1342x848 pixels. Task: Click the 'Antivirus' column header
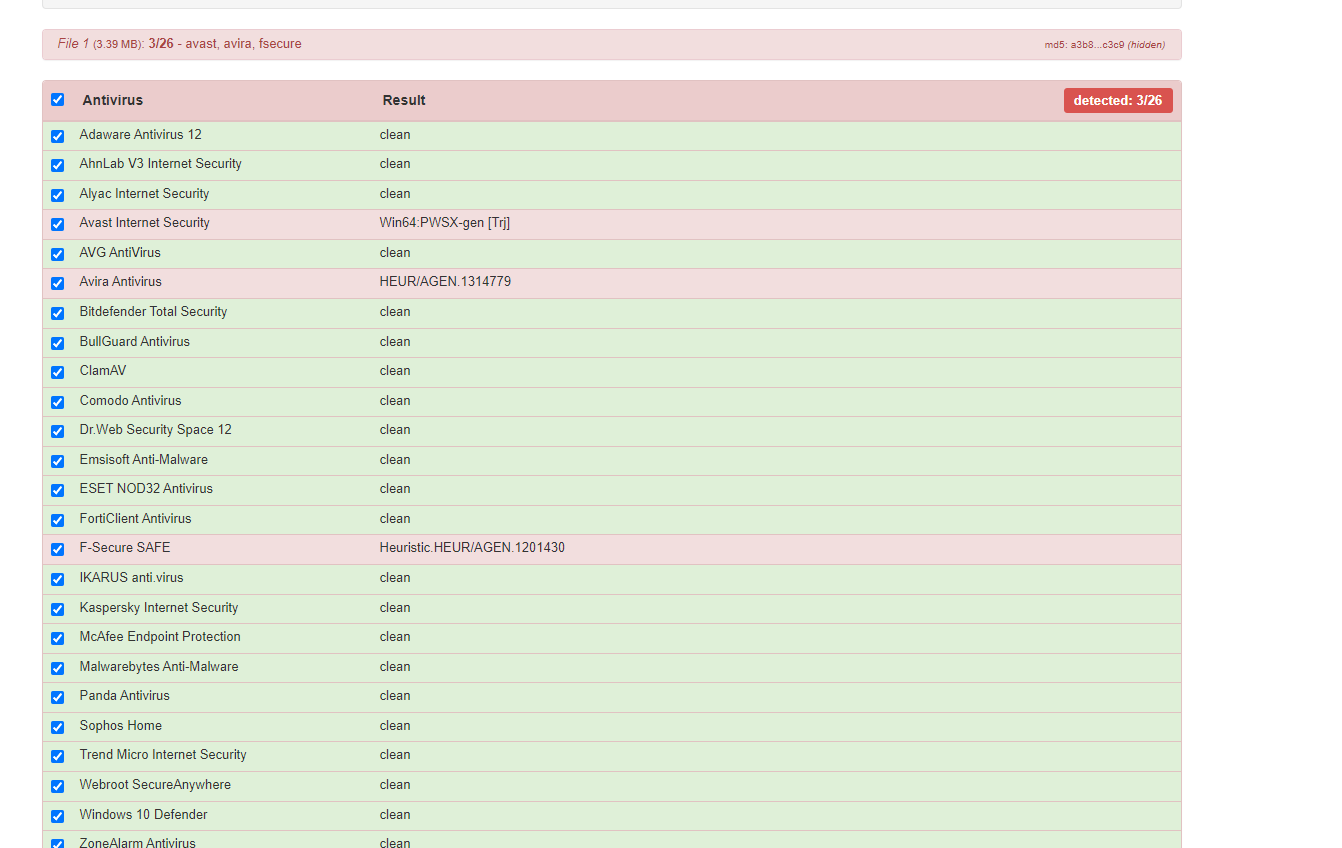113,100
